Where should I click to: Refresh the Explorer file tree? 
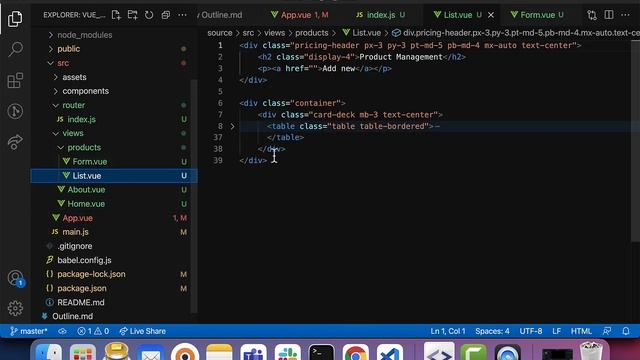pos(149,15)
